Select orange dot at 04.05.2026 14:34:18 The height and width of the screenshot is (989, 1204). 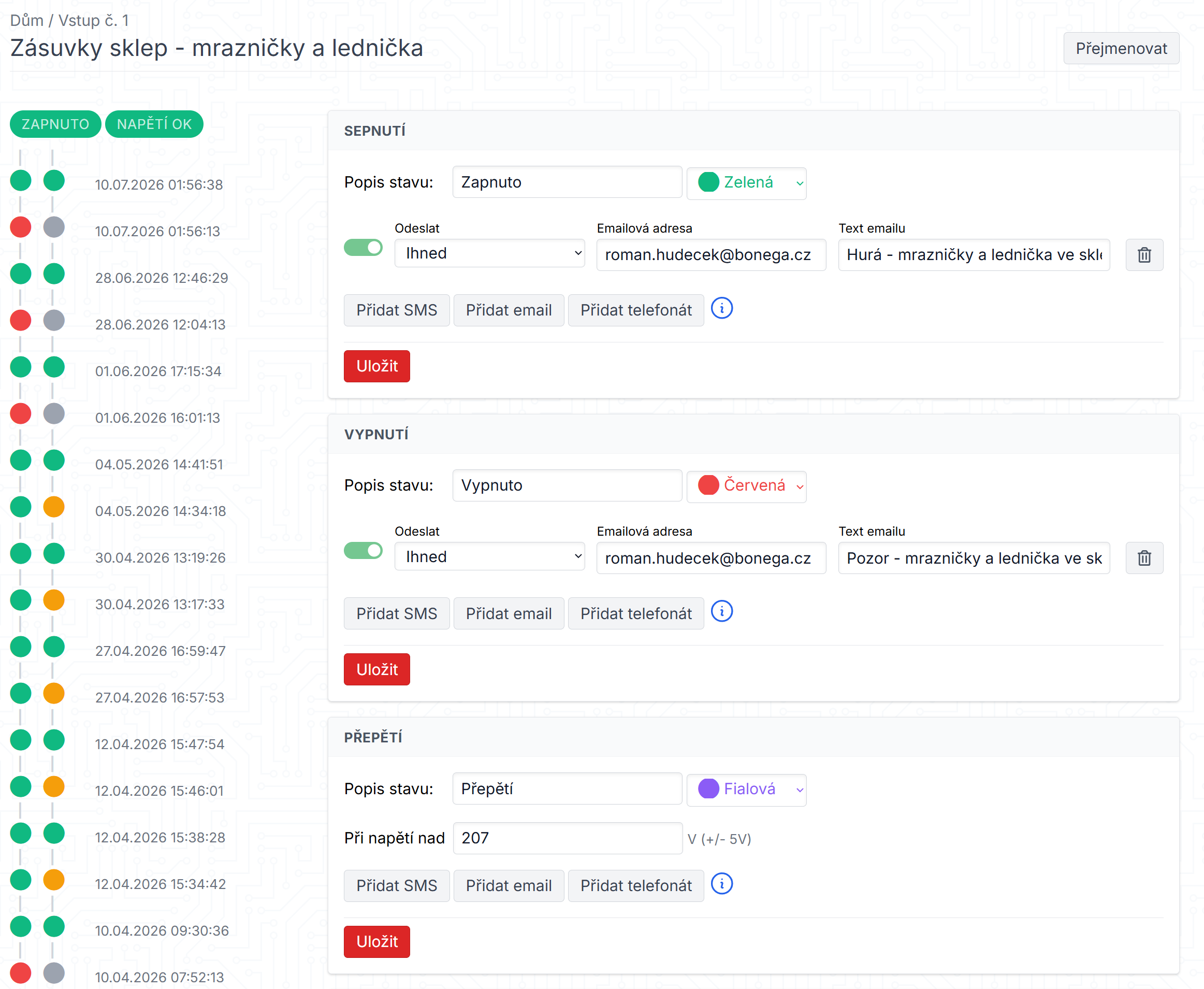pos(54,507)
